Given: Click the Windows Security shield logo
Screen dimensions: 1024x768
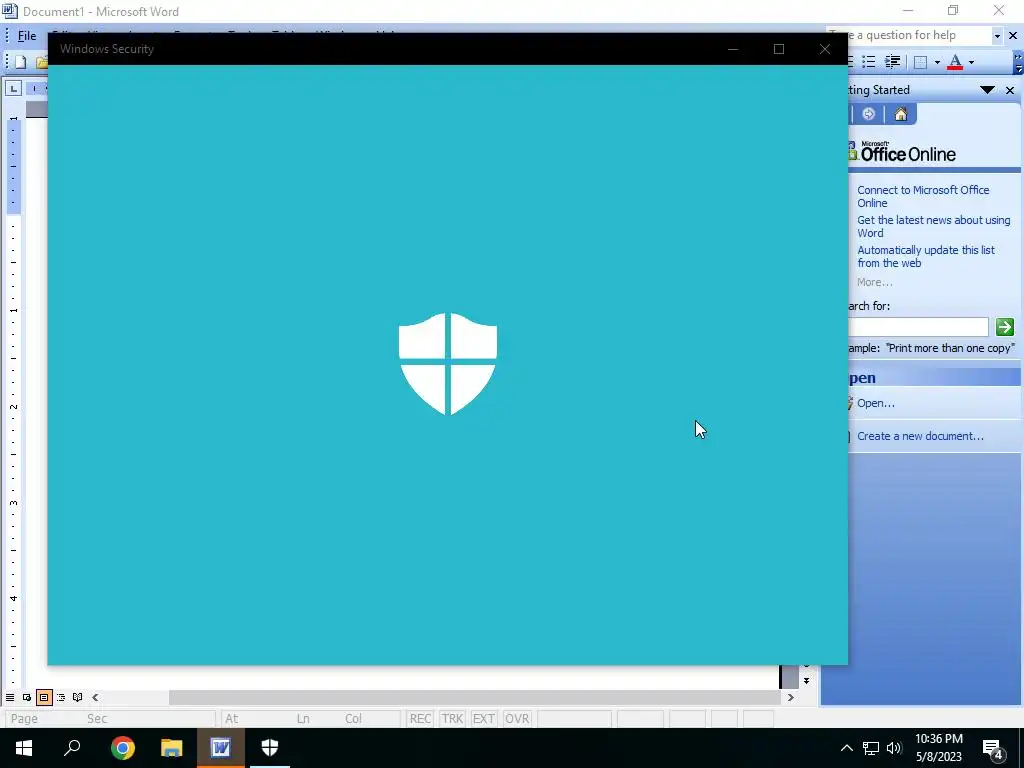Looking at the screenshot, I should click(448, 363).
